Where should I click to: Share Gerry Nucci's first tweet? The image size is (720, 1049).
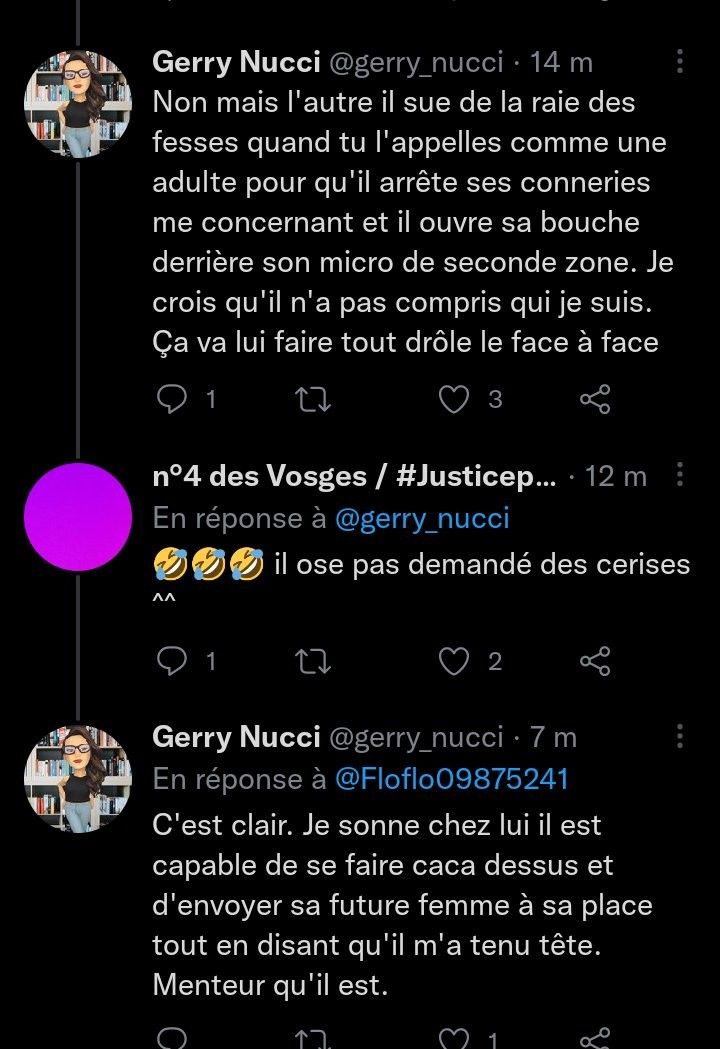coord(595,400)
